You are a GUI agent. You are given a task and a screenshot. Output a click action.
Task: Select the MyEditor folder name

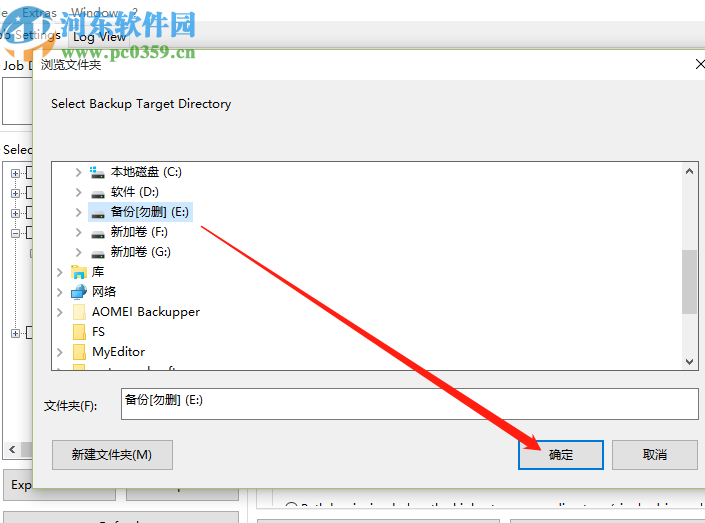[119, 352]
